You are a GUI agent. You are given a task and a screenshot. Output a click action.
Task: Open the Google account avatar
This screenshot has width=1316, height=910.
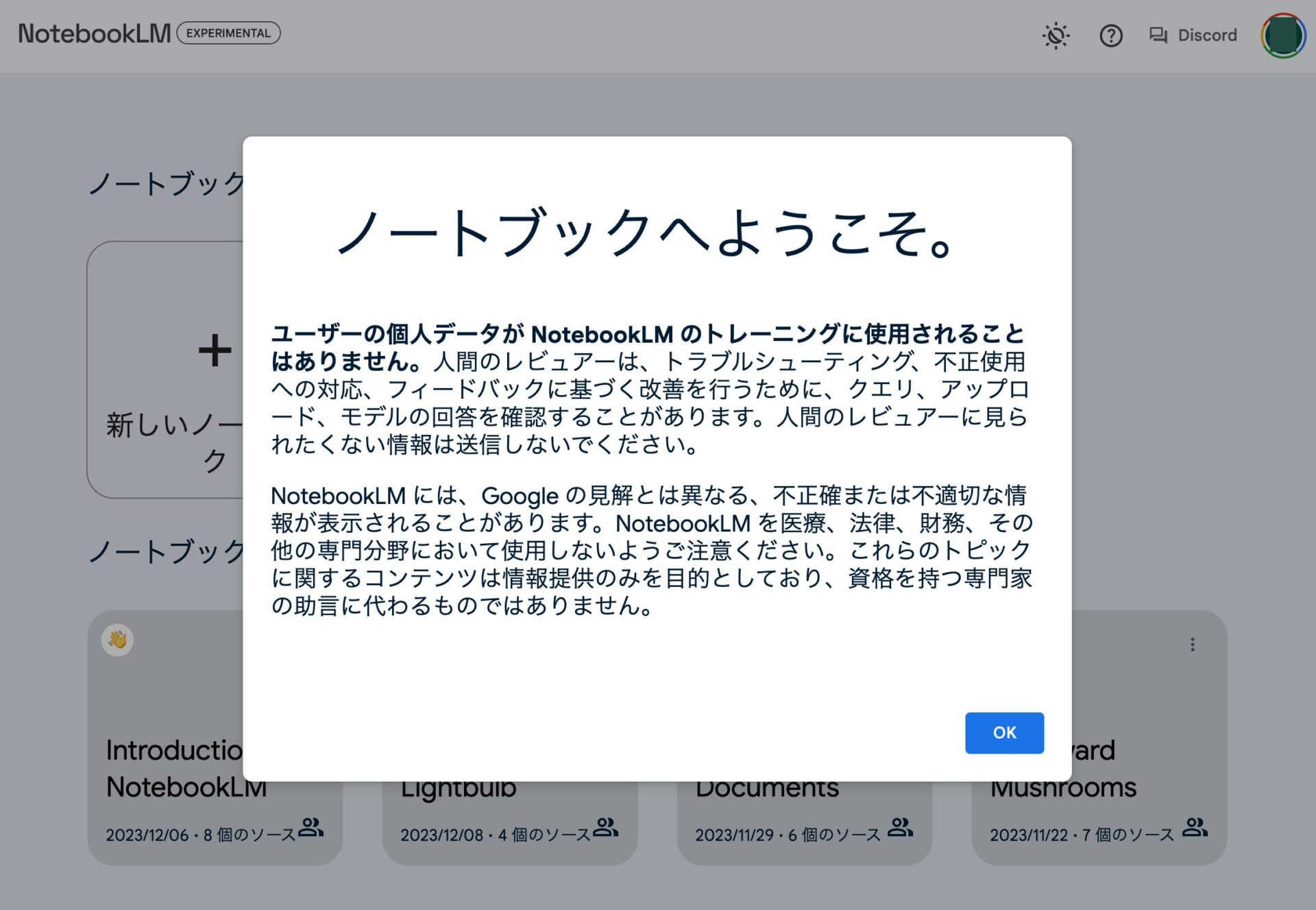coord(1282,36)
